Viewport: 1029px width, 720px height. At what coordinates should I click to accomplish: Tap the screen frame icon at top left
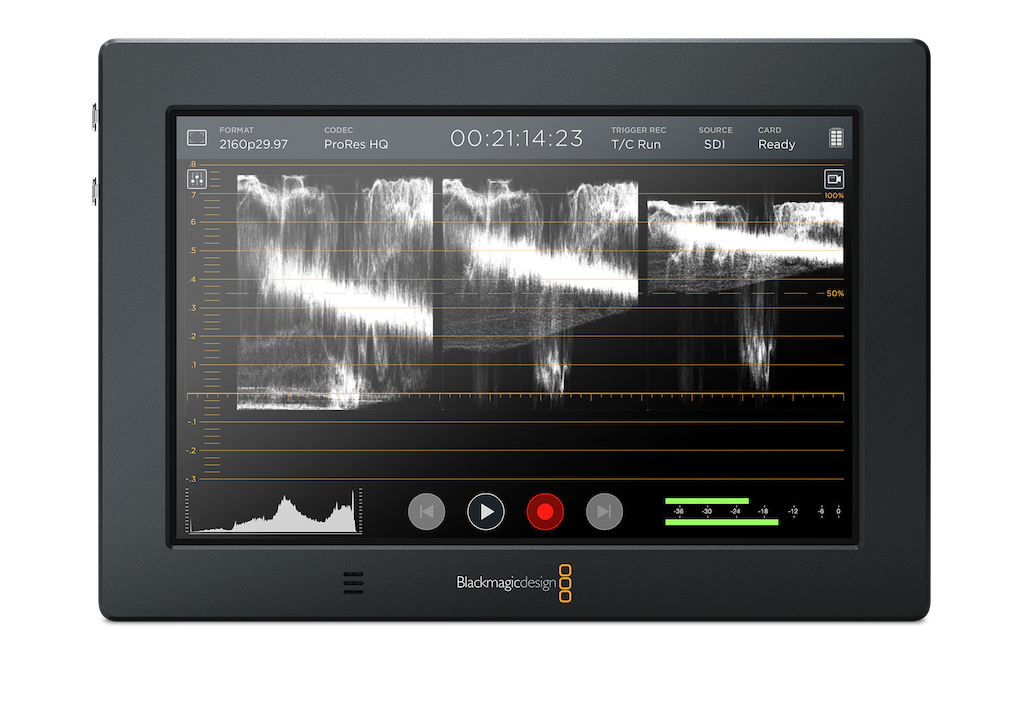pos(196,137)
